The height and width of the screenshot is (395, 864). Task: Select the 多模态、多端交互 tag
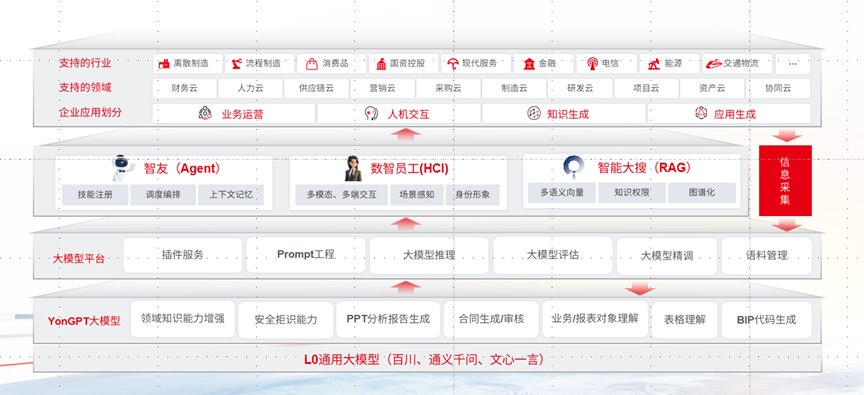tap(342, 194)
